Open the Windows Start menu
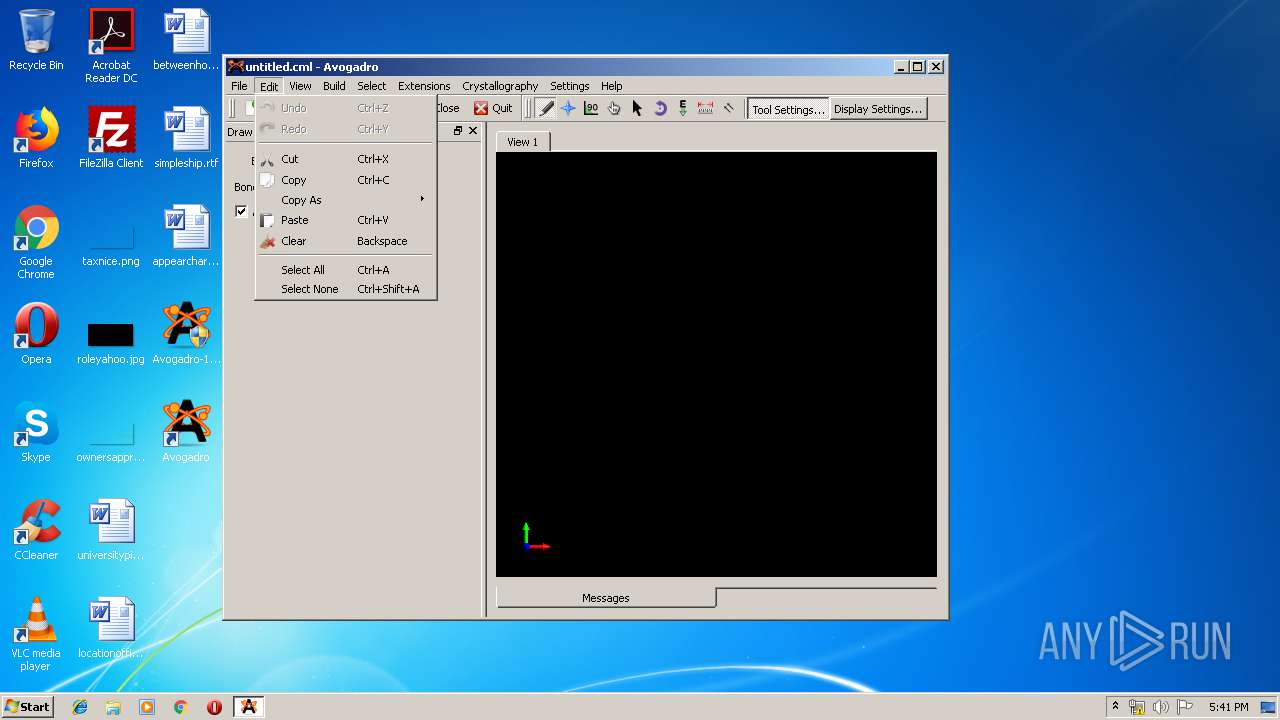This screenshot has width=1280, height=720. (x=28, y=706)
